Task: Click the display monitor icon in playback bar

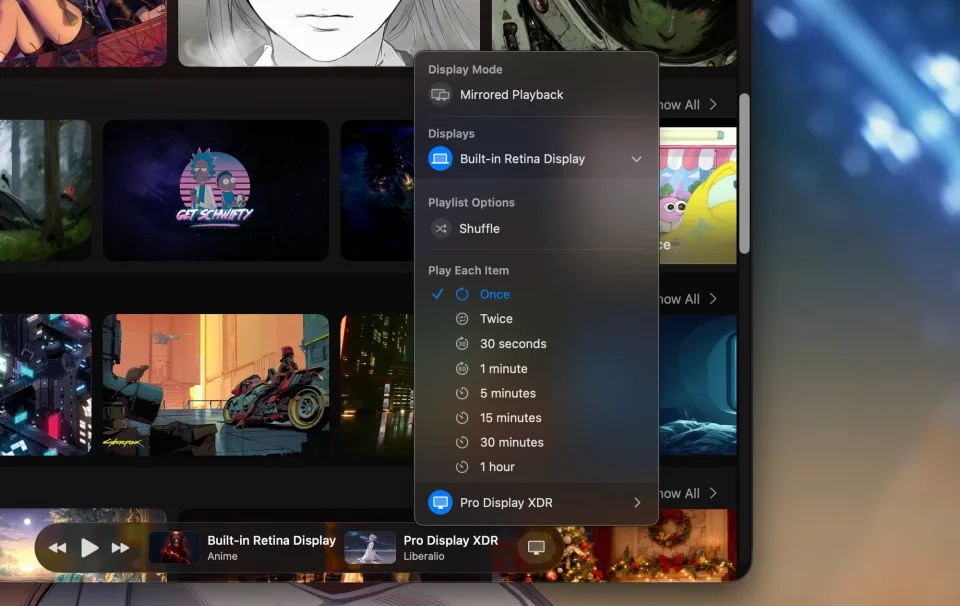Action: (x=536, y=547)
